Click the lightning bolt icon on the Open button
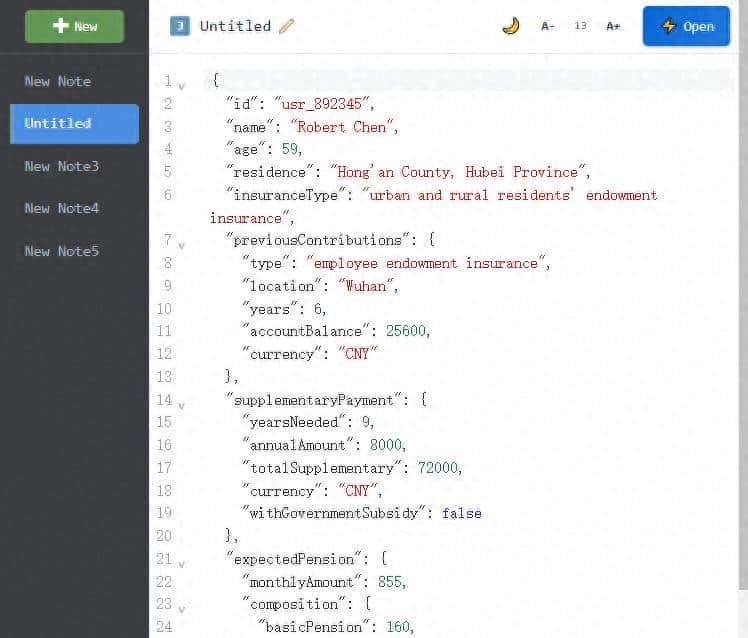Viewport: 748px width, 638px height. tap(669, 26)
